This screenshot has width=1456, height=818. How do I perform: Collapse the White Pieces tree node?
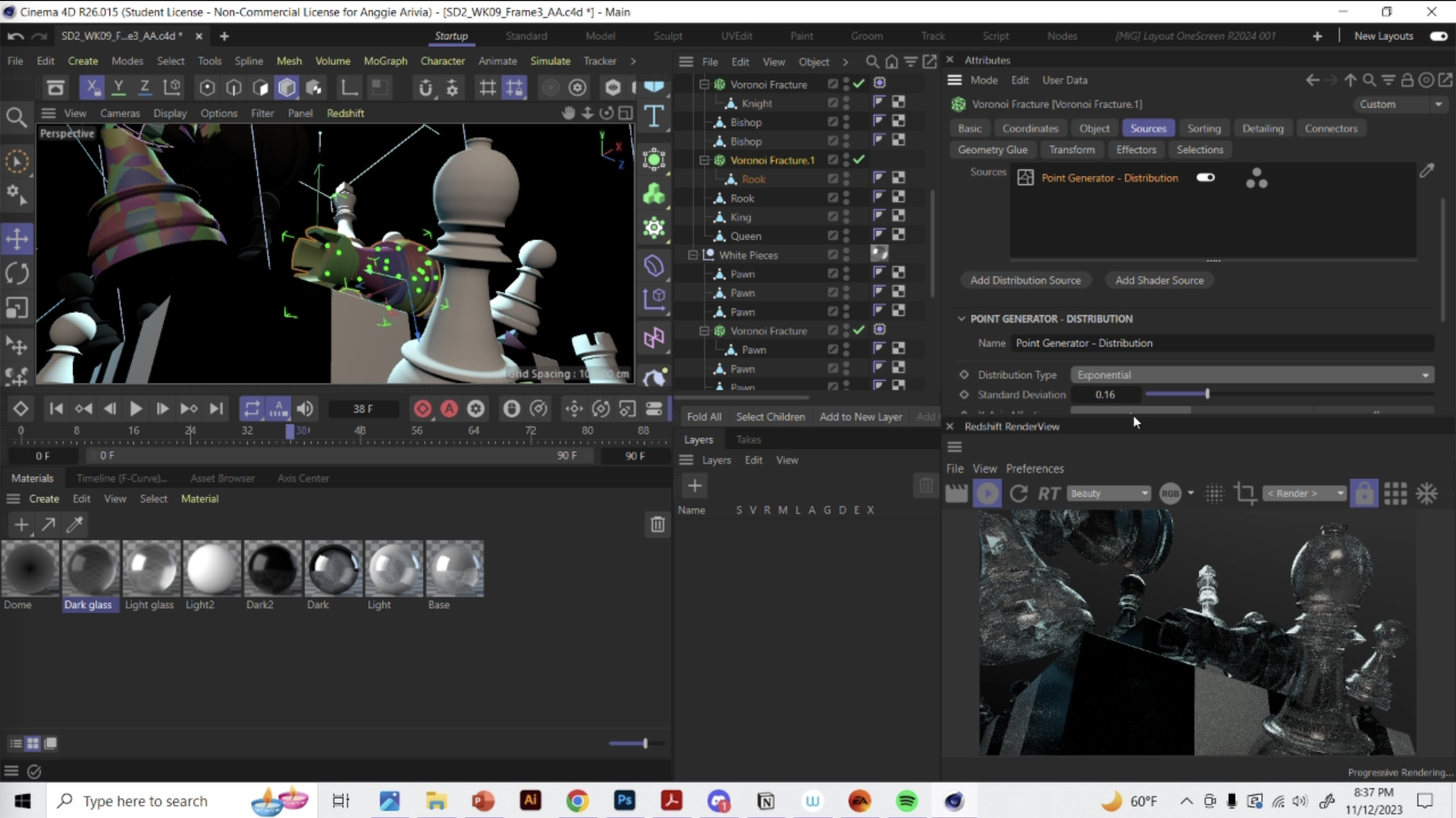692,254
